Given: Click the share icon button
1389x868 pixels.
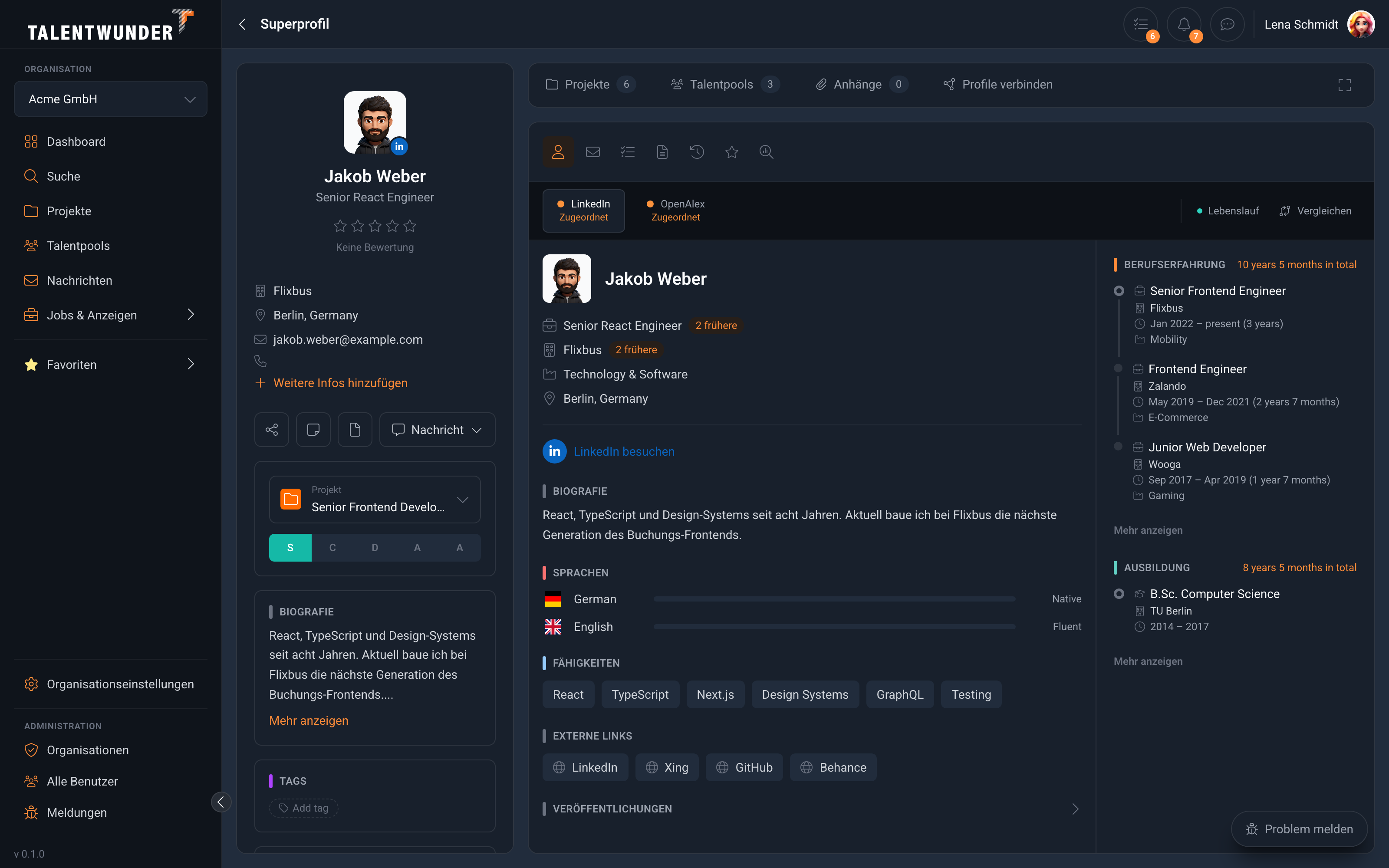Looking at the screenshot, I should click(271, 429).
